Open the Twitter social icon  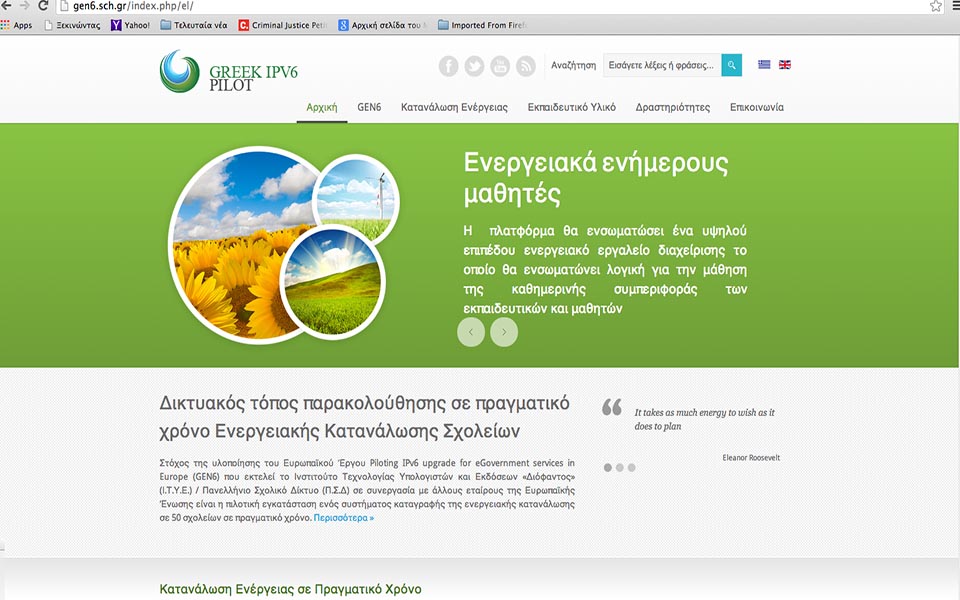tap(474, 66)
